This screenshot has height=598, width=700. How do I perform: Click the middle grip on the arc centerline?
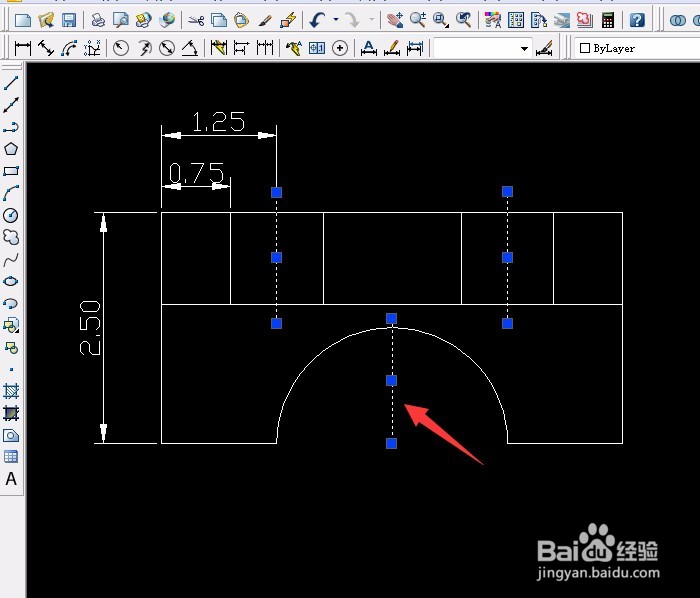pos(392,380)
